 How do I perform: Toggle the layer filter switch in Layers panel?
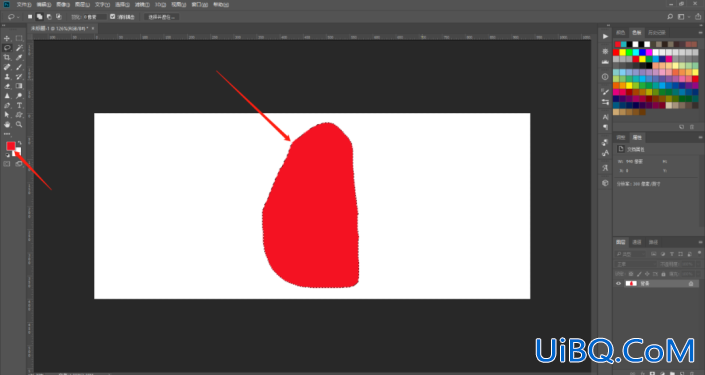click(x=699, y=253)
